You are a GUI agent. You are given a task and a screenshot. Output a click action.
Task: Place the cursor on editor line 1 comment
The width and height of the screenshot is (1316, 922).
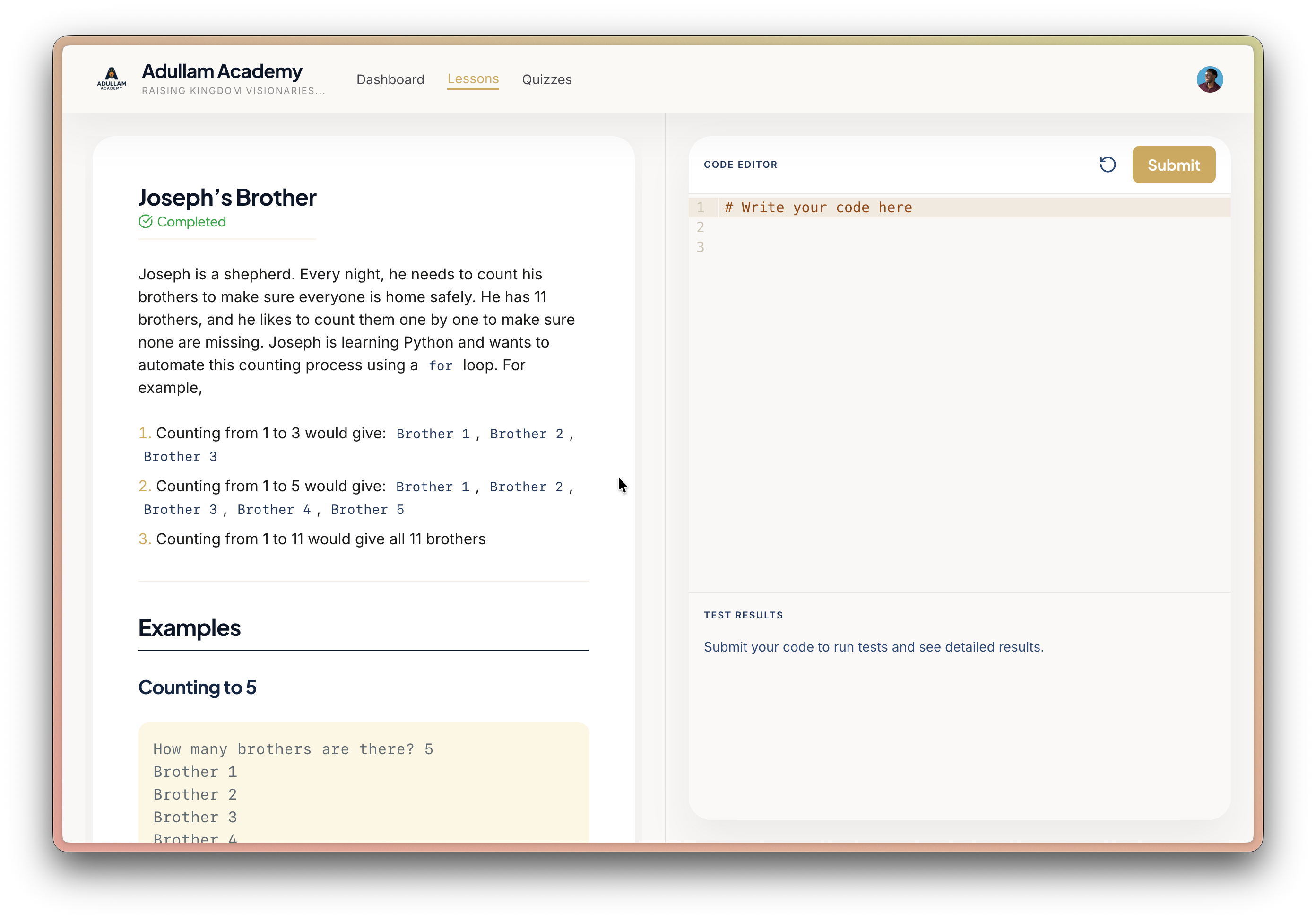[x=818, y=207]
